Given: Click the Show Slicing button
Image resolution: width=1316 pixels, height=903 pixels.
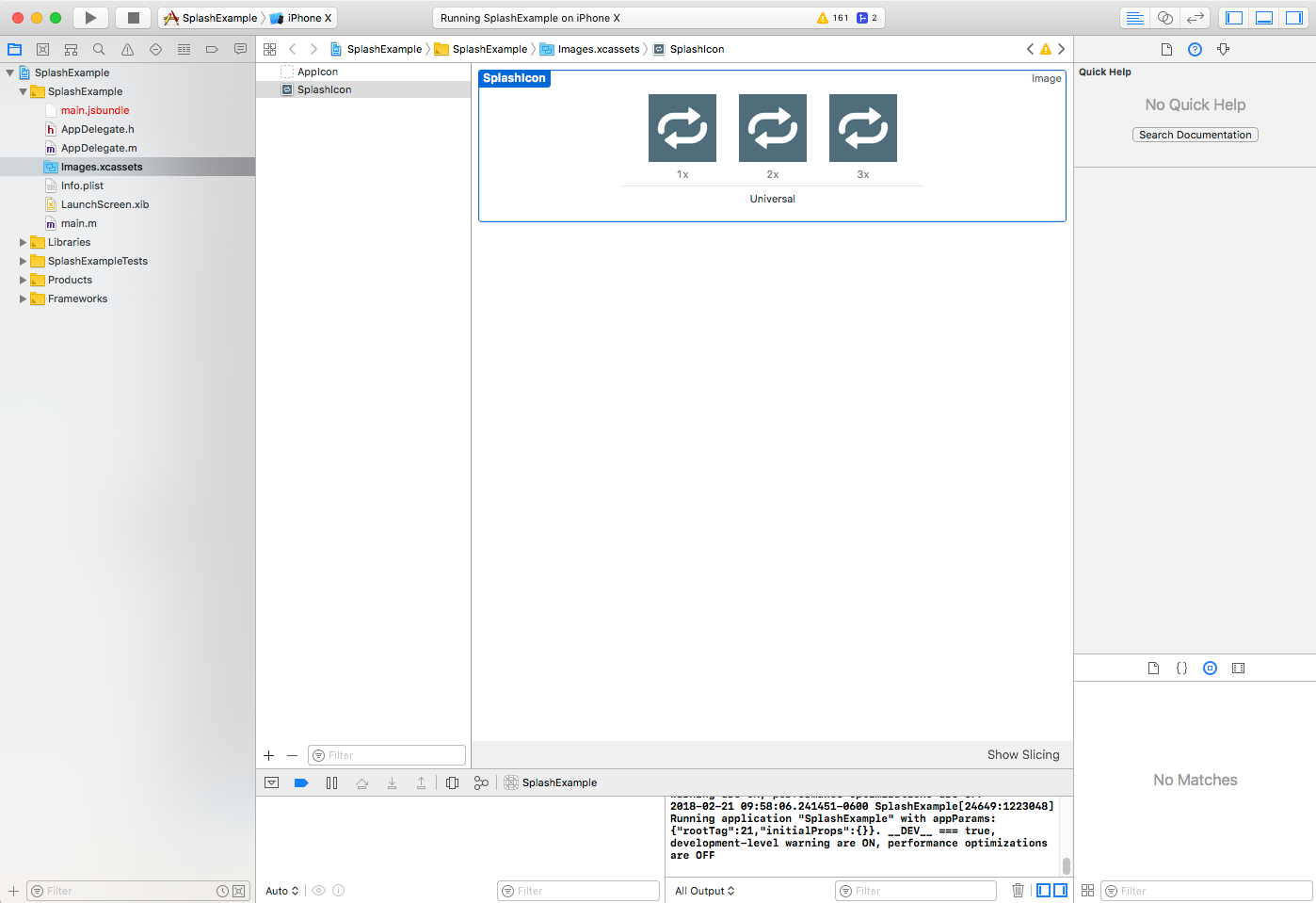Looking at the screenshot, I should pos(1023,754).
